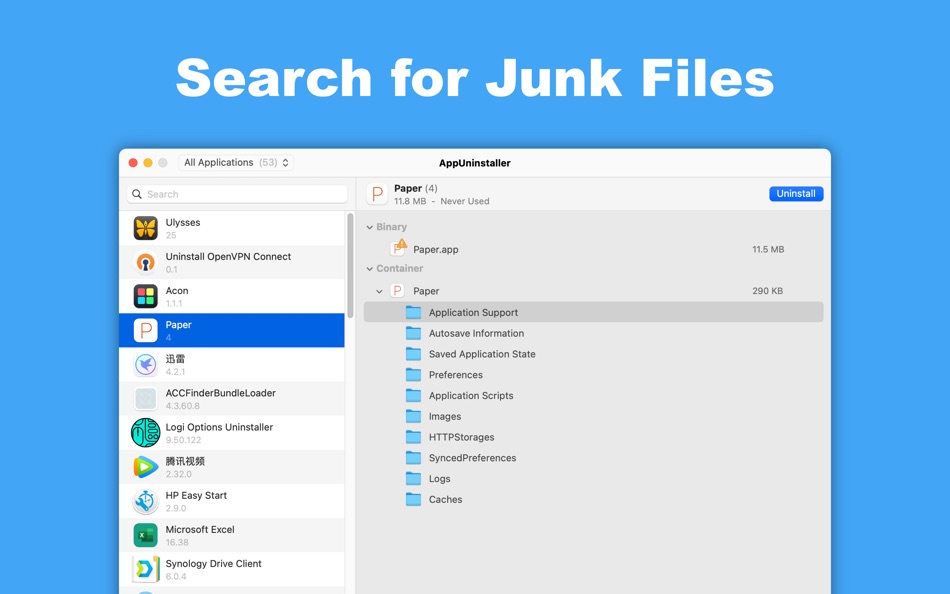The width and height of the screenshot is (950, 594).
Task: Open the All Applications (53) dropdown
Action: 236,162
